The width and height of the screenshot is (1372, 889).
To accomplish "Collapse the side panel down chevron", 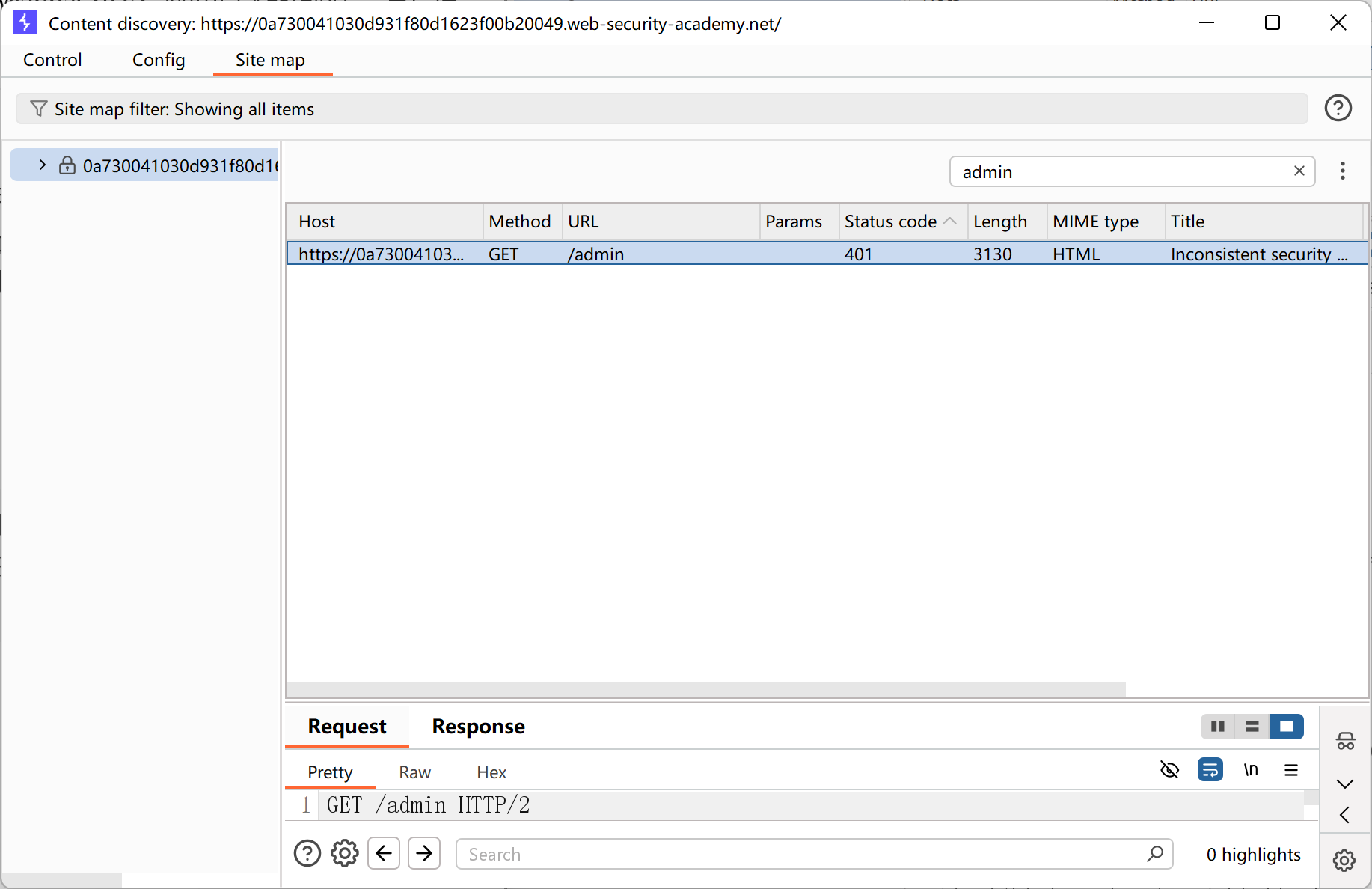I will click(1345, 784).
